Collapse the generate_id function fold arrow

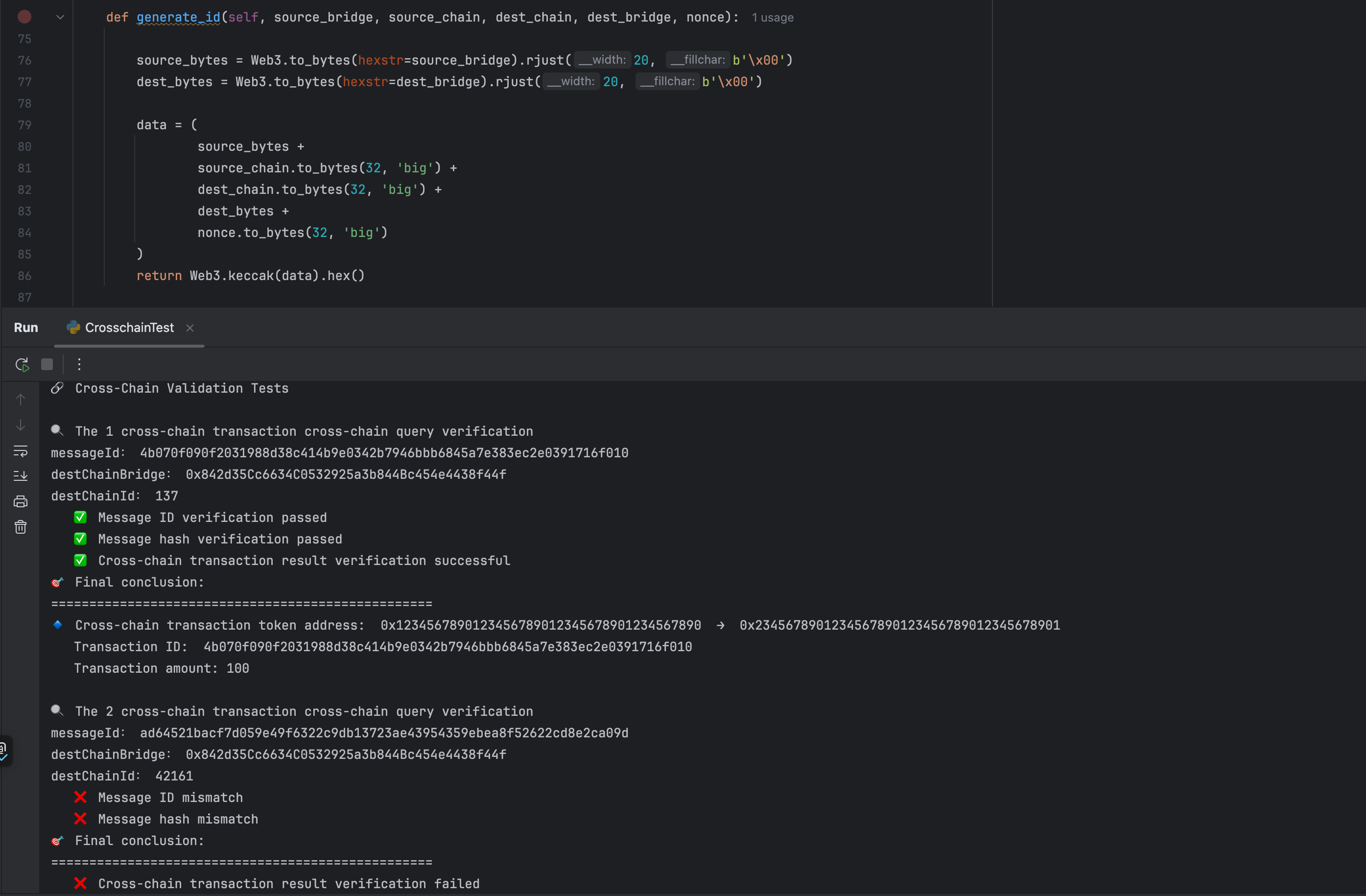(x=60, y=17)
